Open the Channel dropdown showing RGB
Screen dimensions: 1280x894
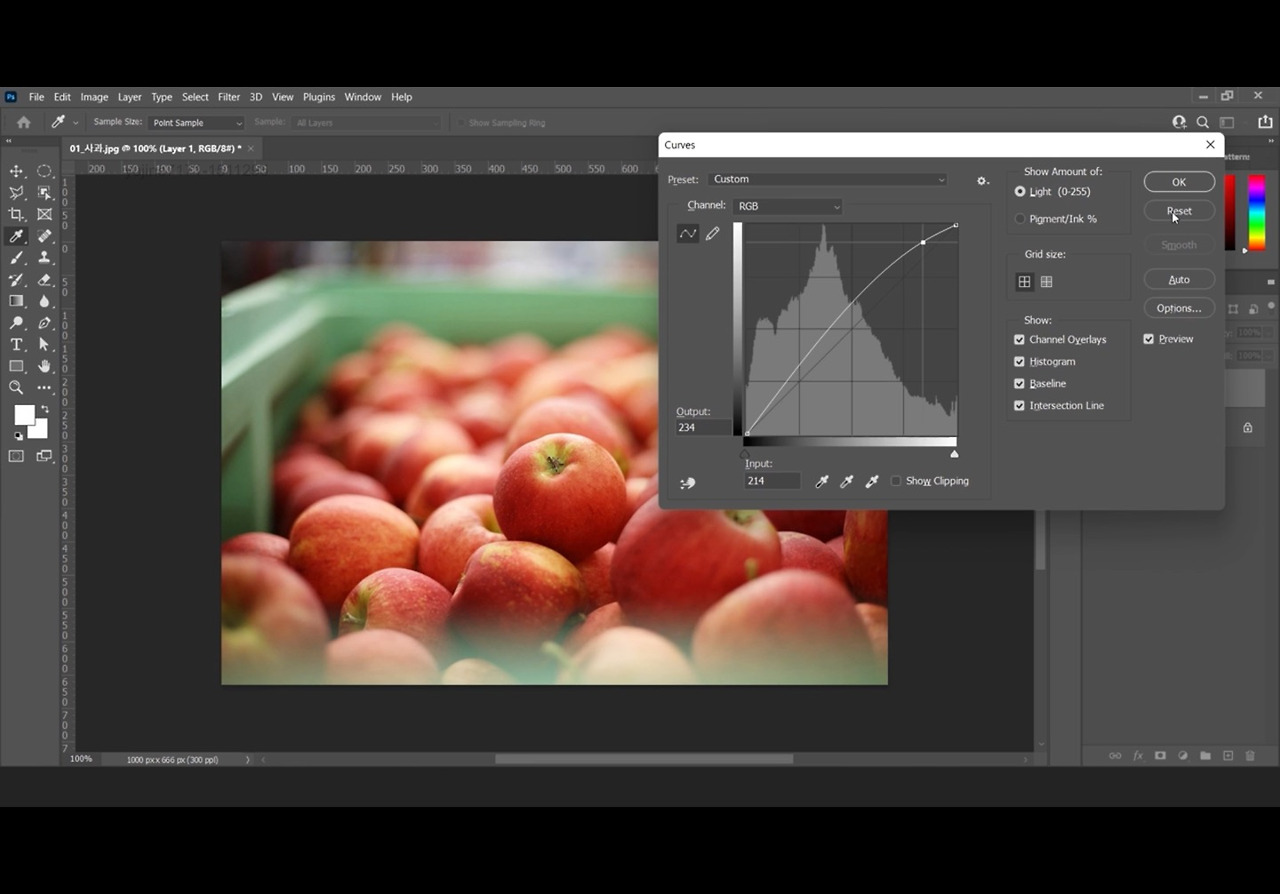pos(788,206)
